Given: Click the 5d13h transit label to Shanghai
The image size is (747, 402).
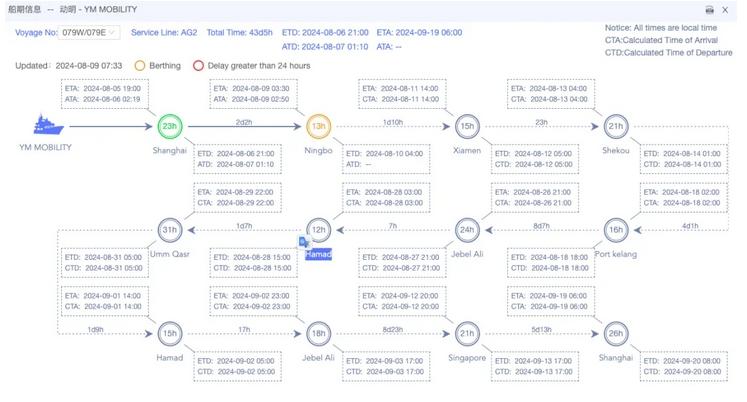Looking at the screenshot, I should 541,330.
